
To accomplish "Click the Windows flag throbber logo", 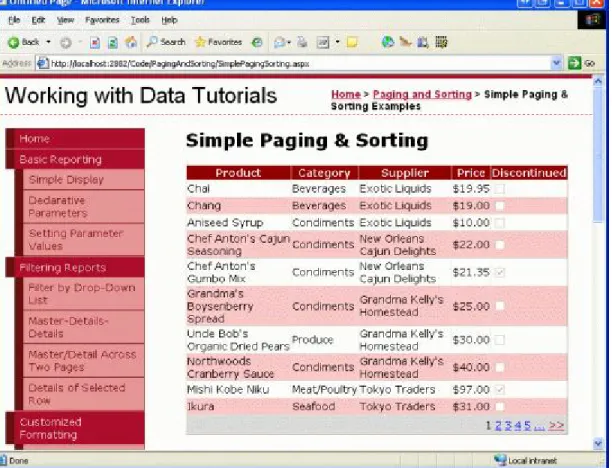I will 592,20.
